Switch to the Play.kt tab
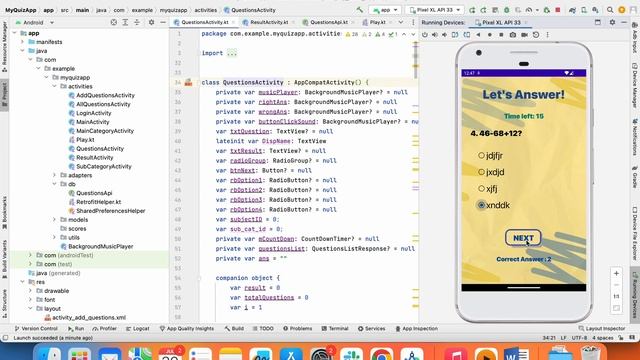Viewport: 640px width, 360px height. (377, 22)
